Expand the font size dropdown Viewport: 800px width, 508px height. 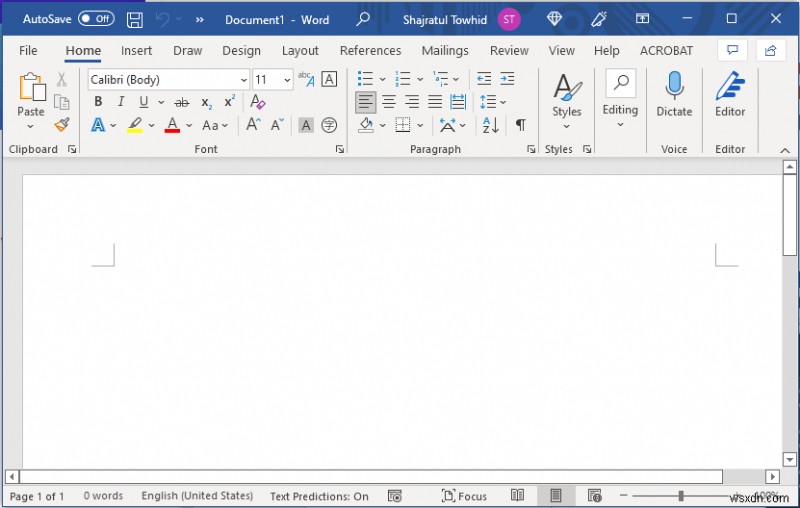[287, 80]
